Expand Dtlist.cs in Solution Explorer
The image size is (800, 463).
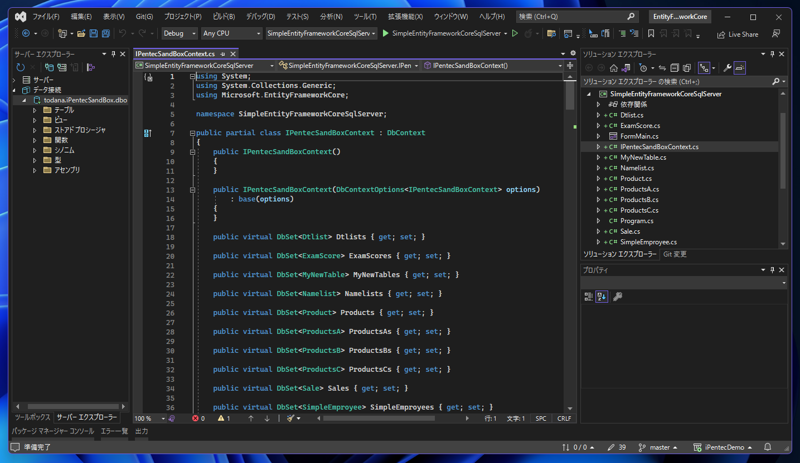pyautogui.click(x=598, y=115)
